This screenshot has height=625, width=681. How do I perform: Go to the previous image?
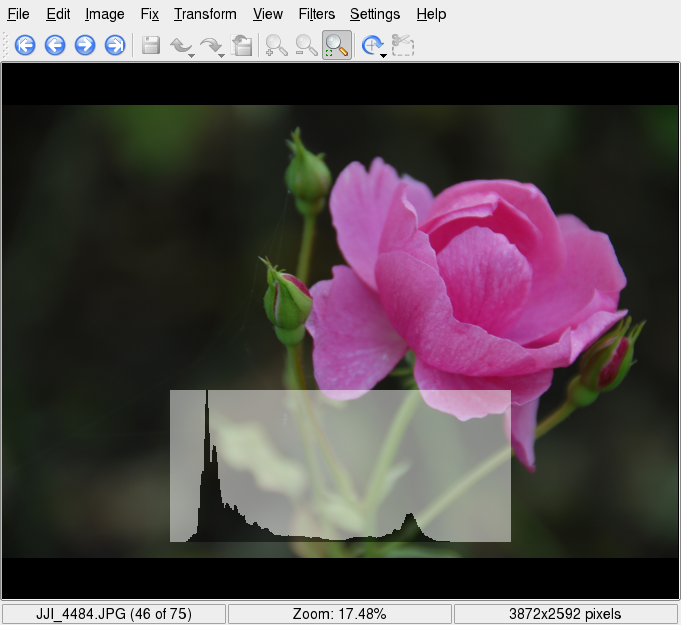(55, 45)
